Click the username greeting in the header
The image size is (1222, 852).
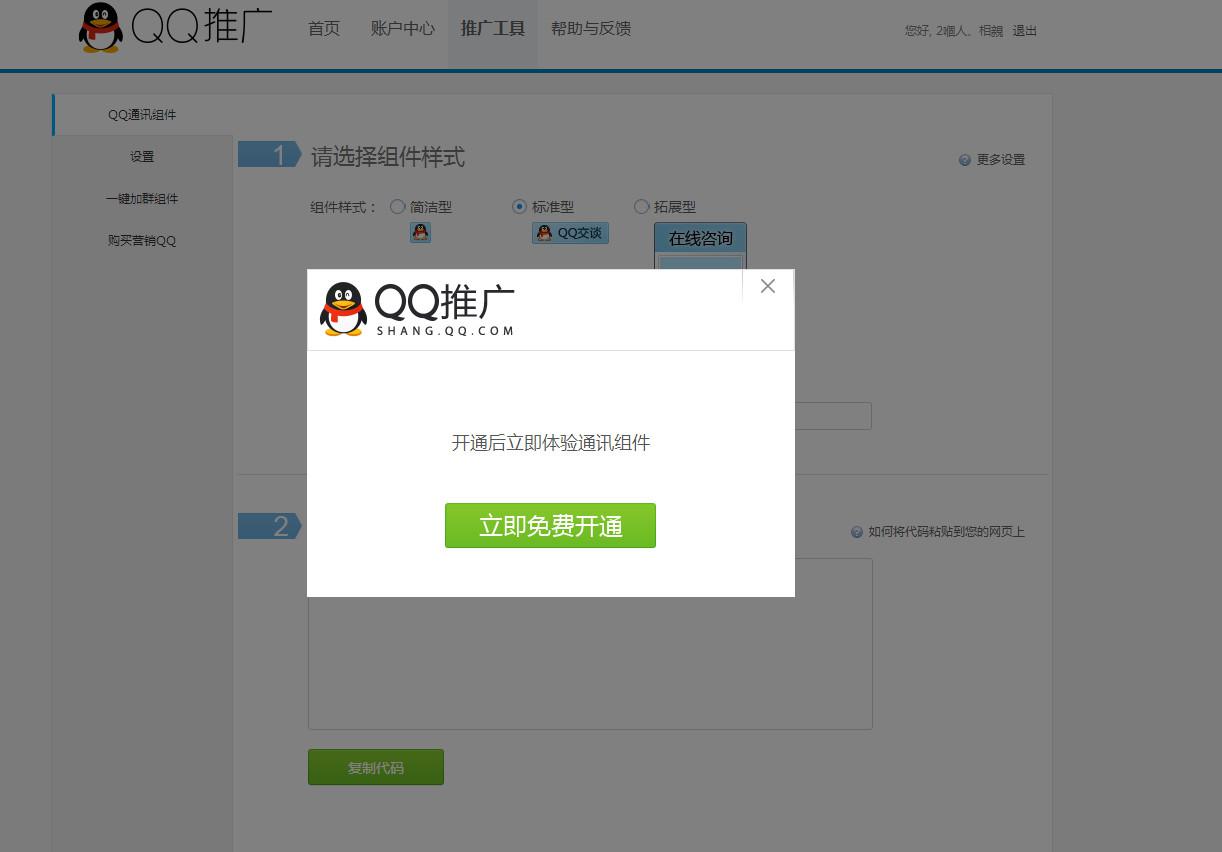[x=954, y=31]
